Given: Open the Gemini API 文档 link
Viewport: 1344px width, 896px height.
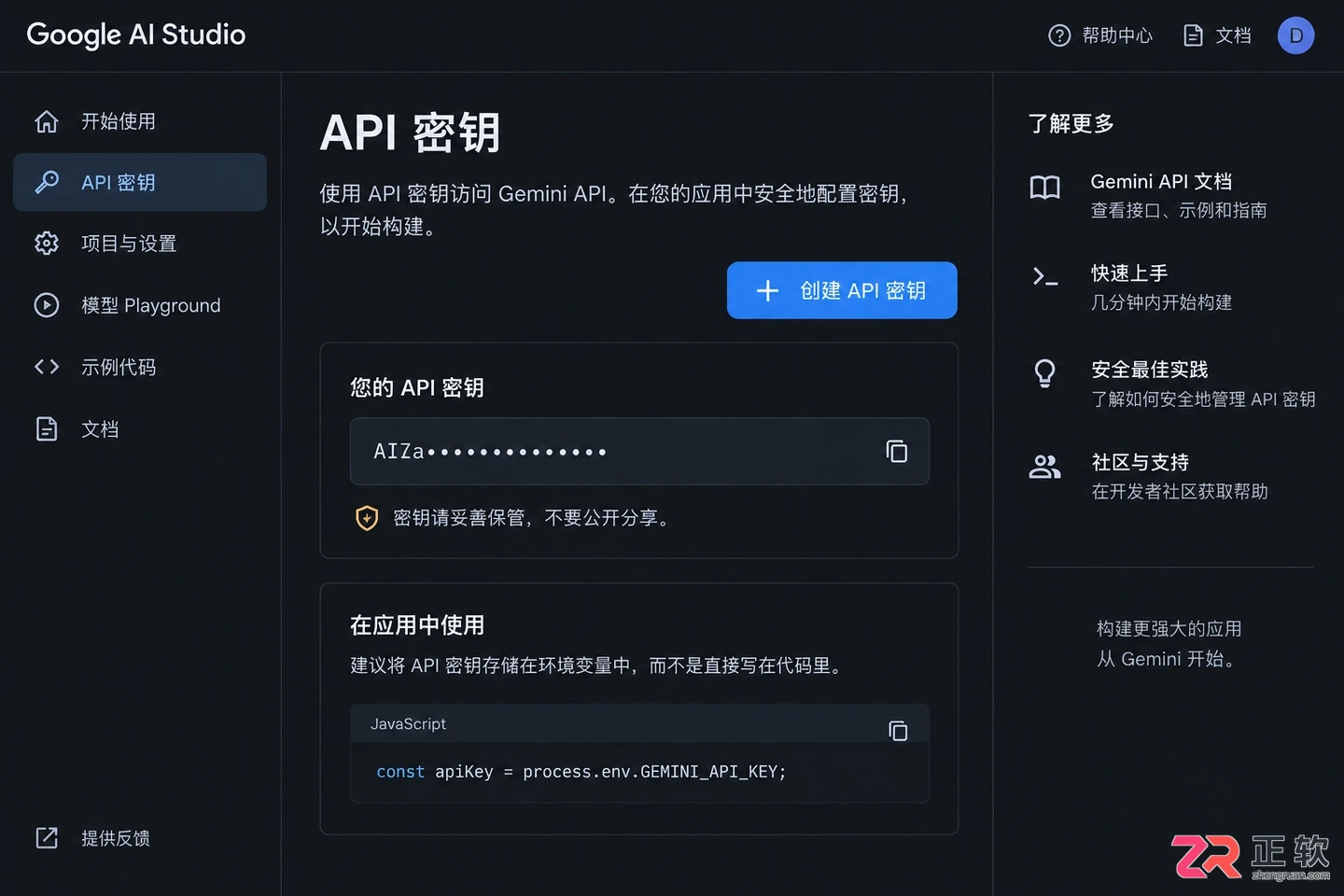Looking at the screenshot, I should 1161,182.
